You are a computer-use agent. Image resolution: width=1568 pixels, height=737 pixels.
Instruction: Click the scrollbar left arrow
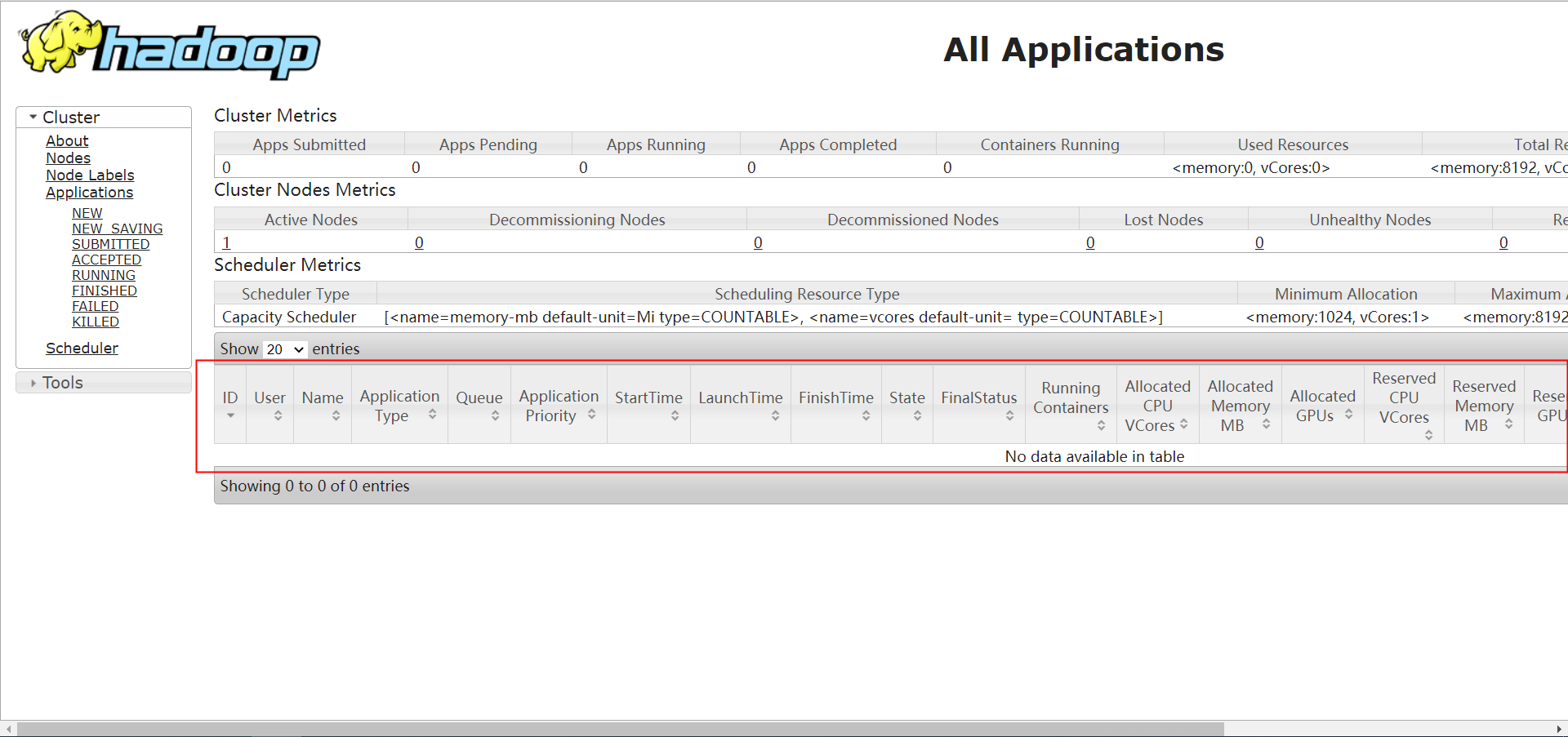pos(8,729)
